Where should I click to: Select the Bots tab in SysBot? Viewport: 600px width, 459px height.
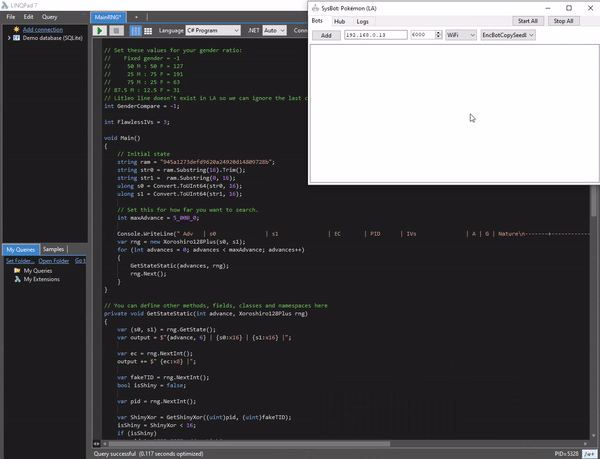(x=317, y=21)
